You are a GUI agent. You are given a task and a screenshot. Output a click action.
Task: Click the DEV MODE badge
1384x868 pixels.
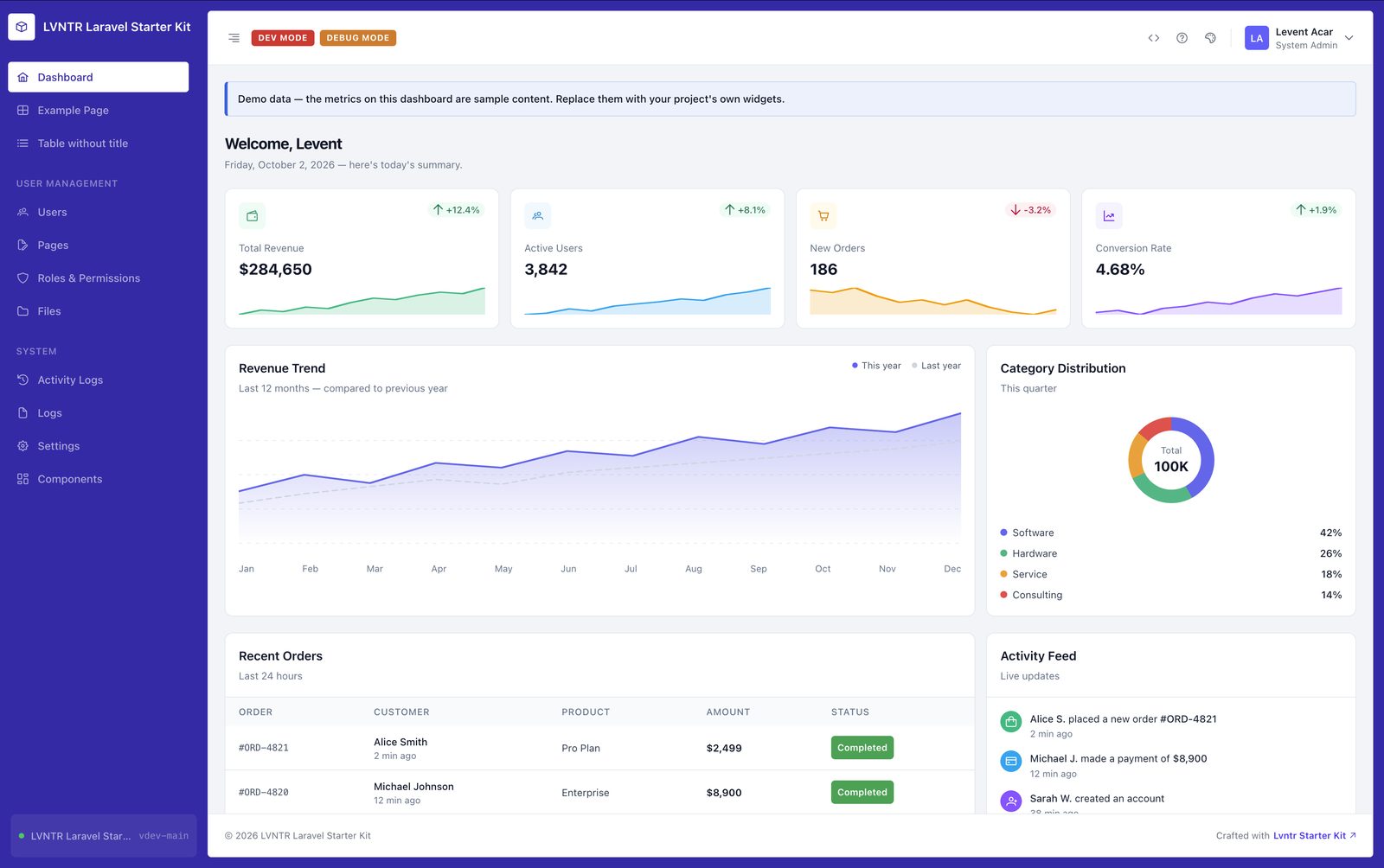tap(283, 38)
